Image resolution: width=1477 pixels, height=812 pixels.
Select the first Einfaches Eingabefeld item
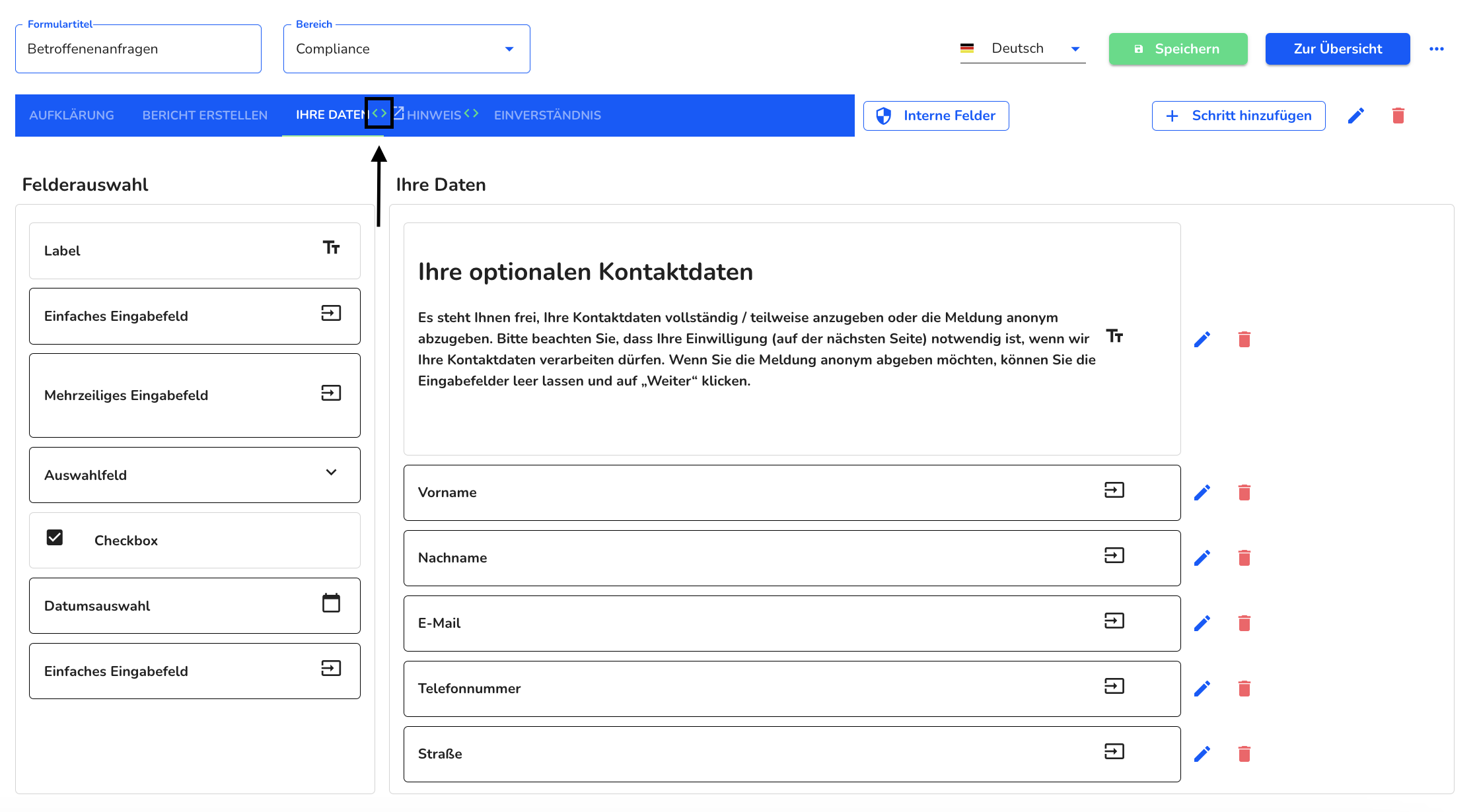click(195, 316)
